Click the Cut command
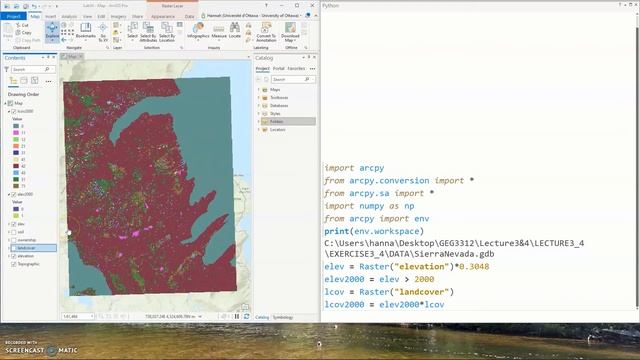Viewport: 640px width, 360px height. [x=22, y=25]
